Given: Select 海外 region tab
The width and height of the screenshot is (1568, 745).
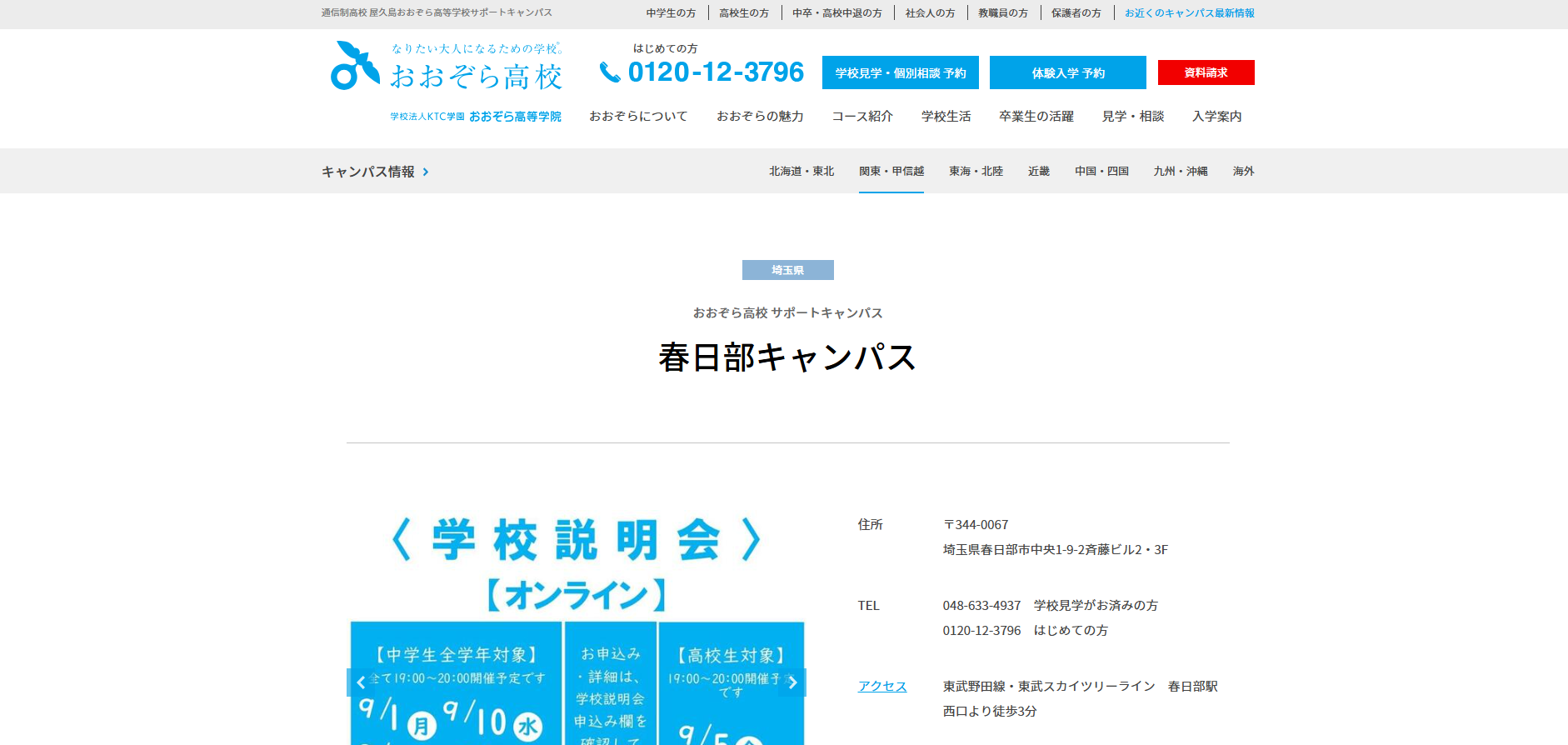Looking at the screenshot, I should coord(1244,171).
